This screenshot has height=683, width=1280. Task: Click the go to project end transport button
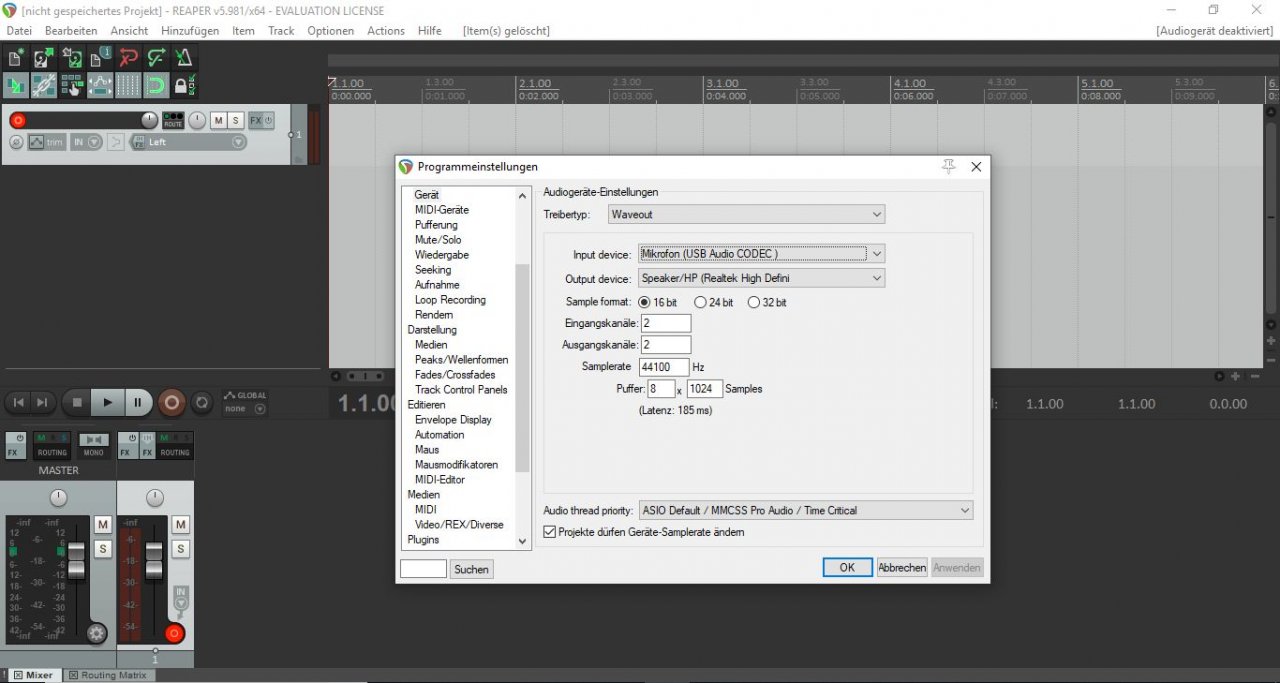pyautogui.click(x=42, y=402)
